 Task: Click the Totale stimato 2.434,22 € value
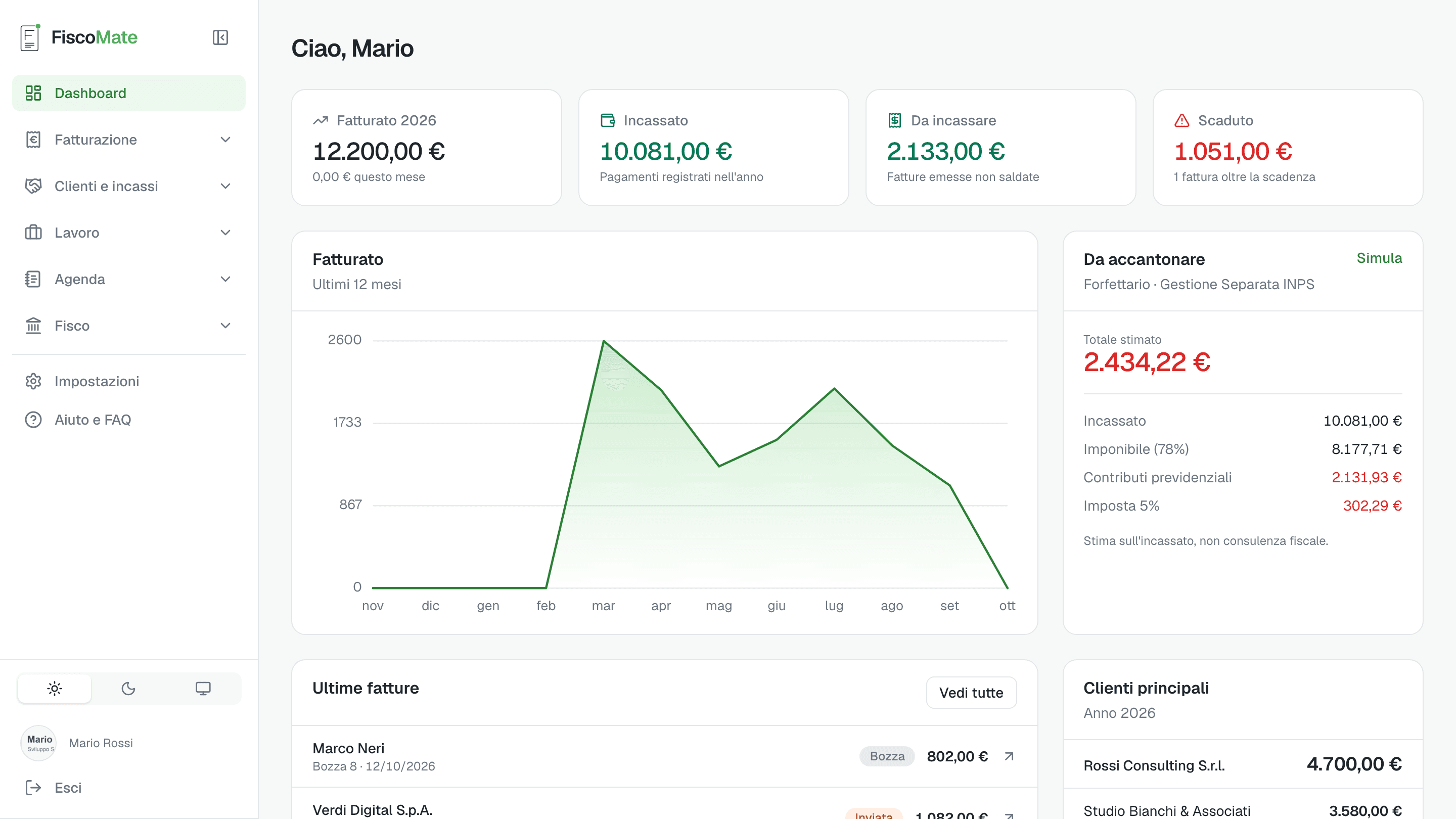point(1147,362)
